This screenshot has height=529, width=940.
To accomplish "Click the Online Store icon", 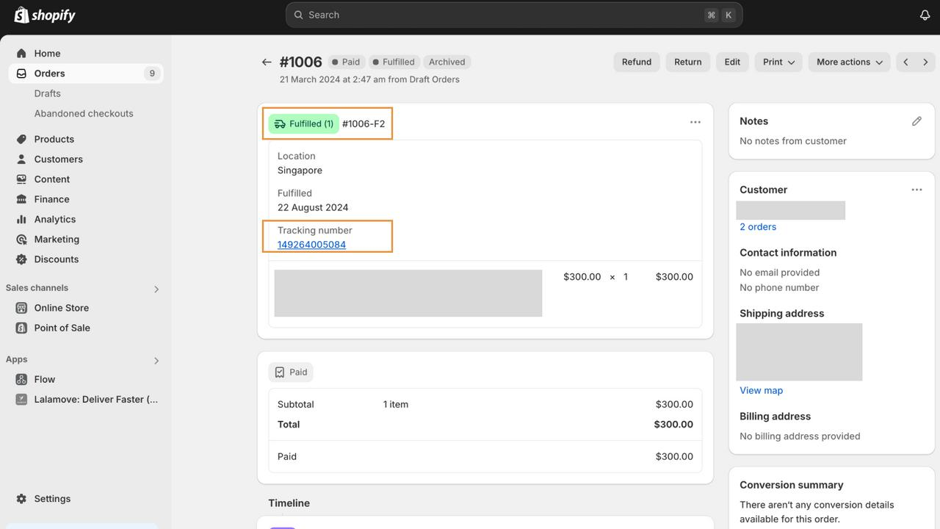I will (x=22, y=308).
